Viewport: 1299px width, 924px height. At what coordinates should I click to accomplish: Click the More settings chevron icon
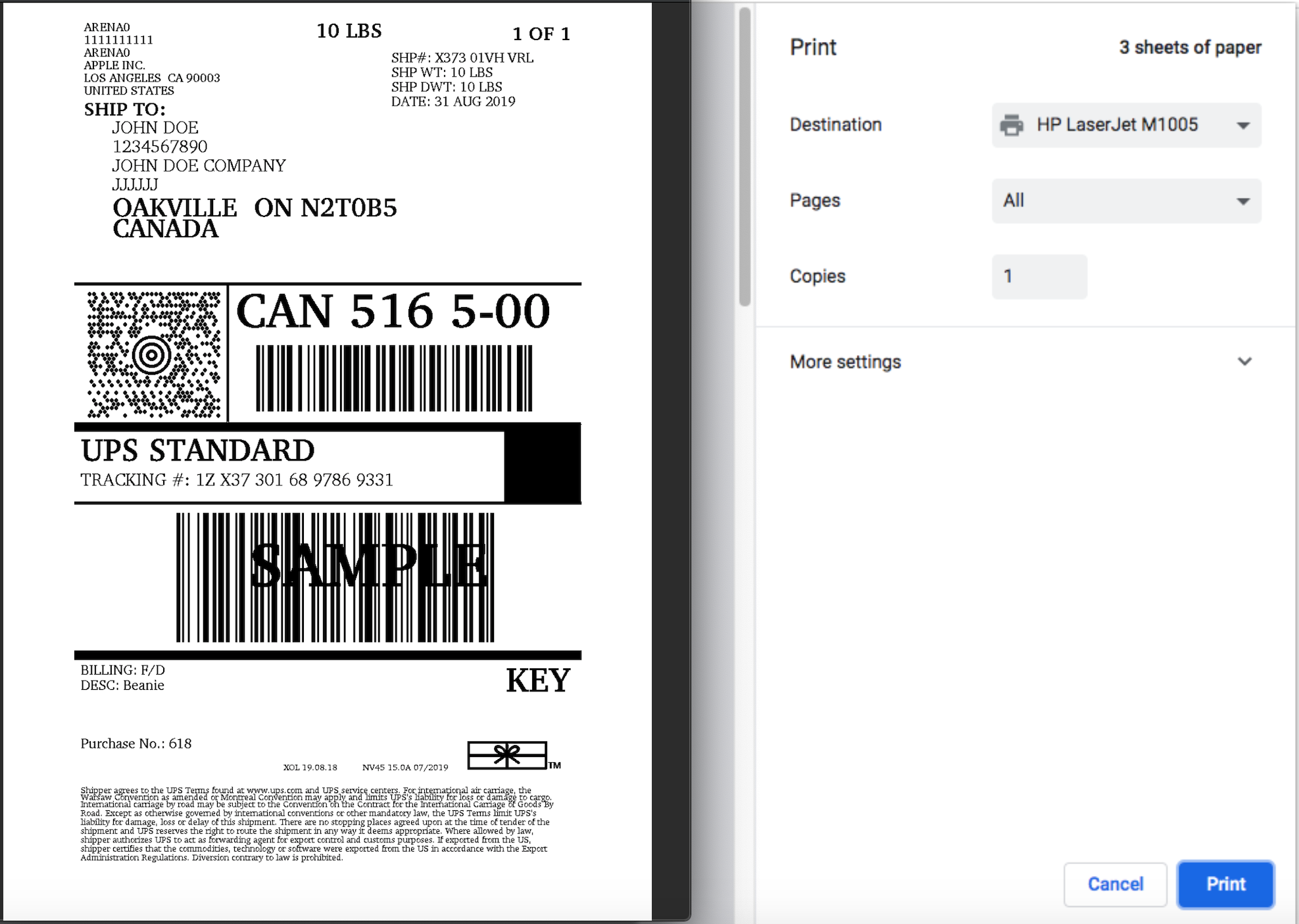click(x=1244, y=361)
